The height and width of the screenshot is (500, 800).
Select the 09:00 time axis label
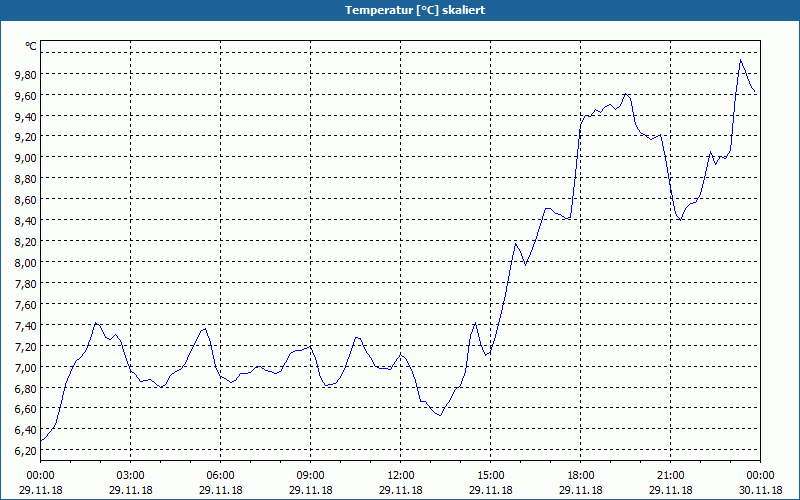tap(311, 476)
